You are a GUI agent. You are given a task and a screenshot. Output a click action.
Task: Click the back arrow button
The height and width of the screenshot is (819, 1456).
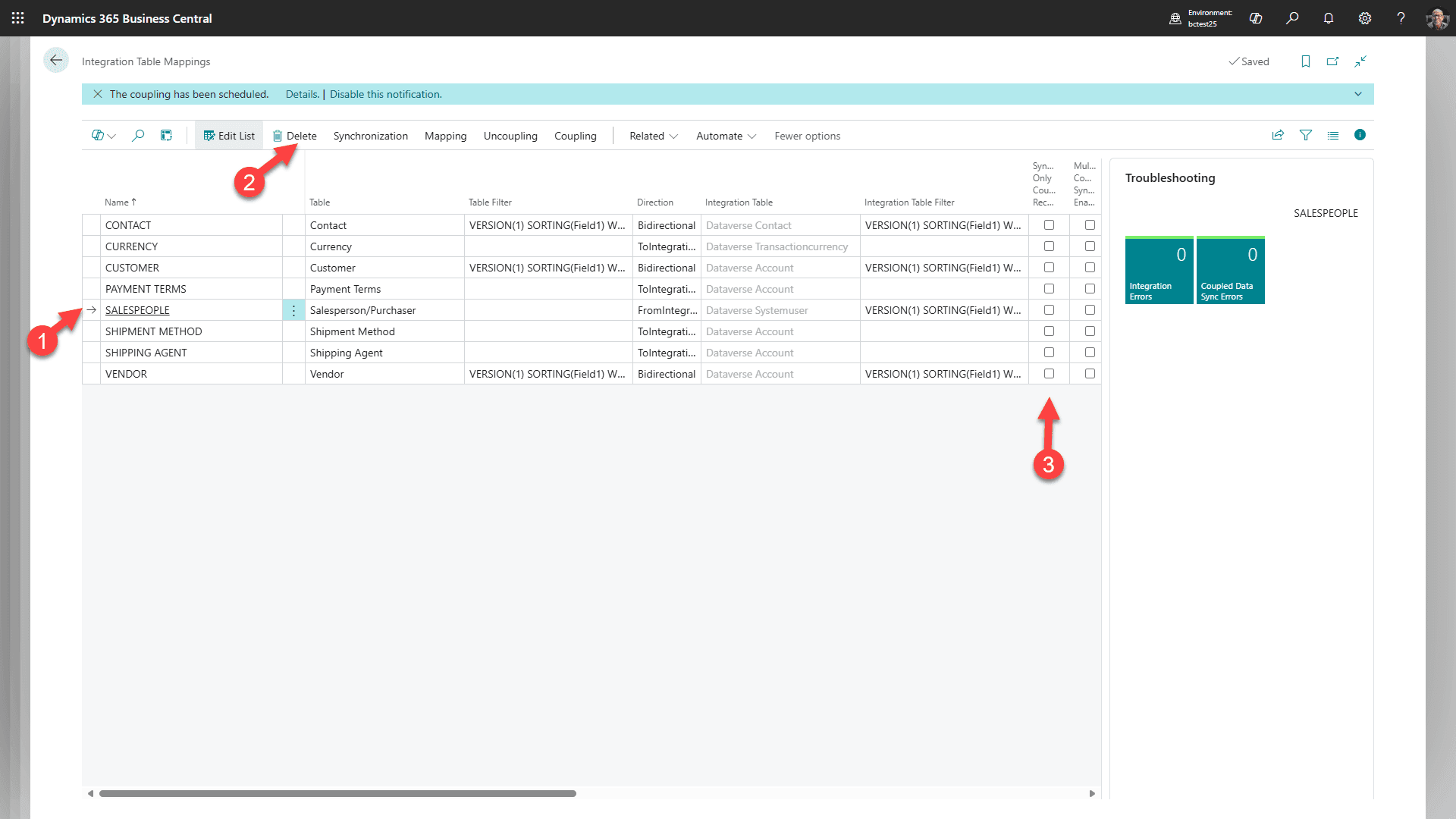point(55,61)
